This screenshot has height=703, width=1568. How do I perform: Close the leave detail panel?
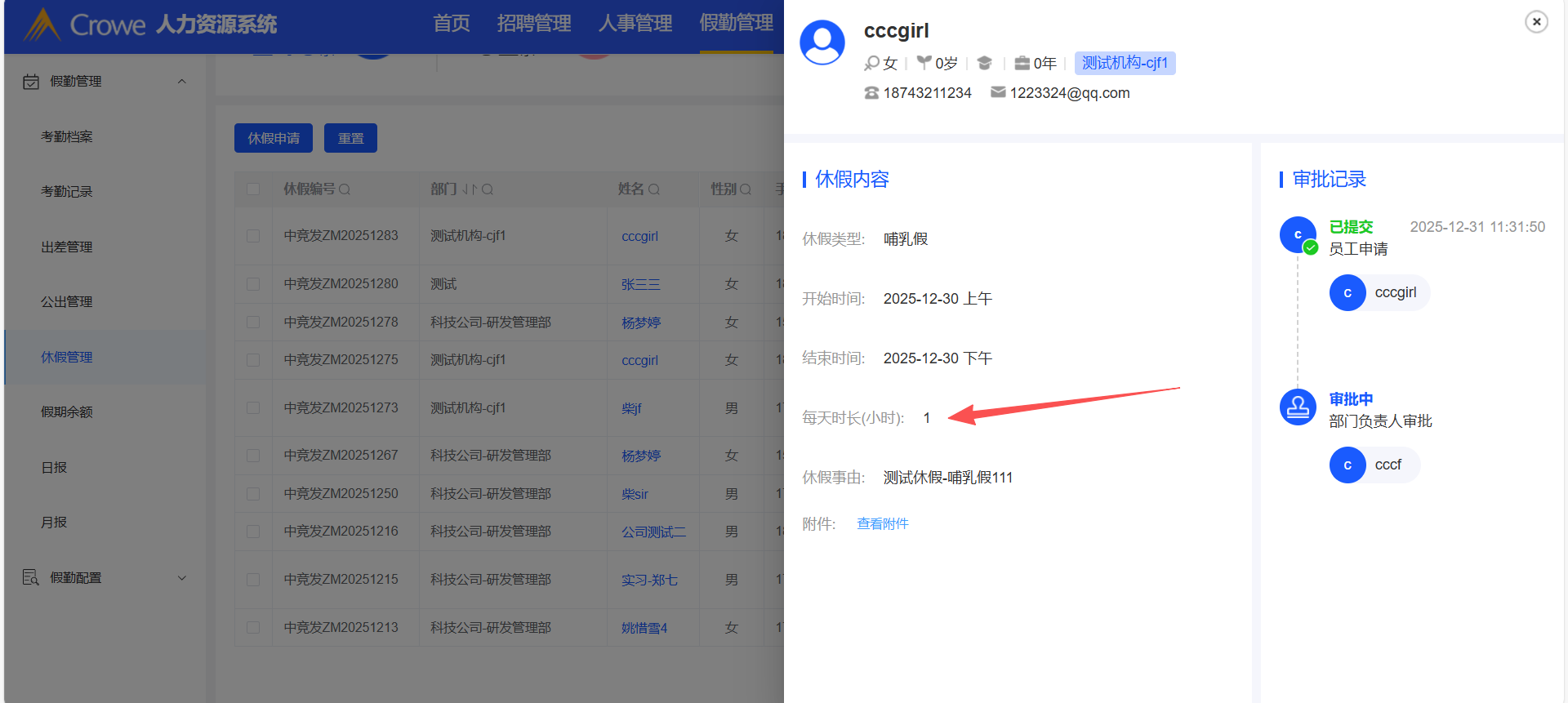(1536, 22)
